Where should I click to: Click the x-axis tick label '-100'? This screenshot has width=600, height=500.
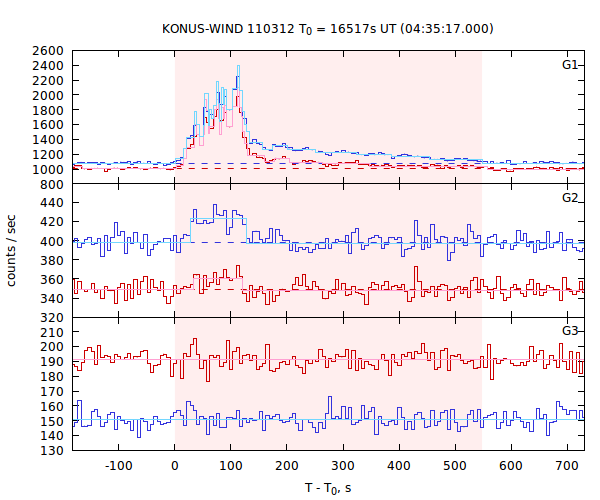(118, 466)
